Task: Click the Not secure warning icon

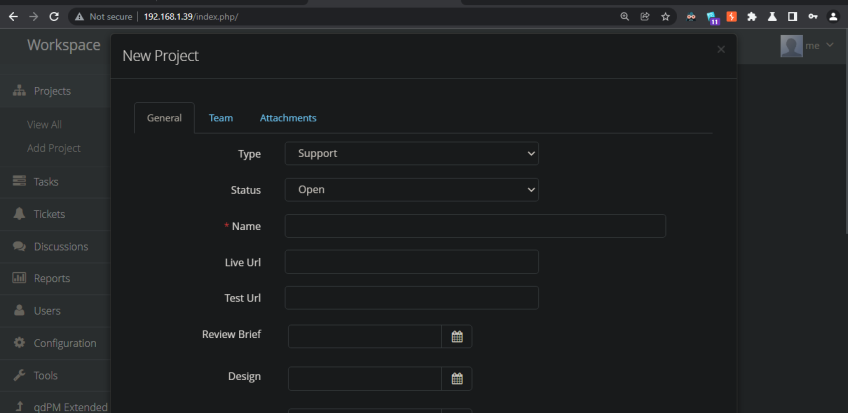Action: coord(80,17)
